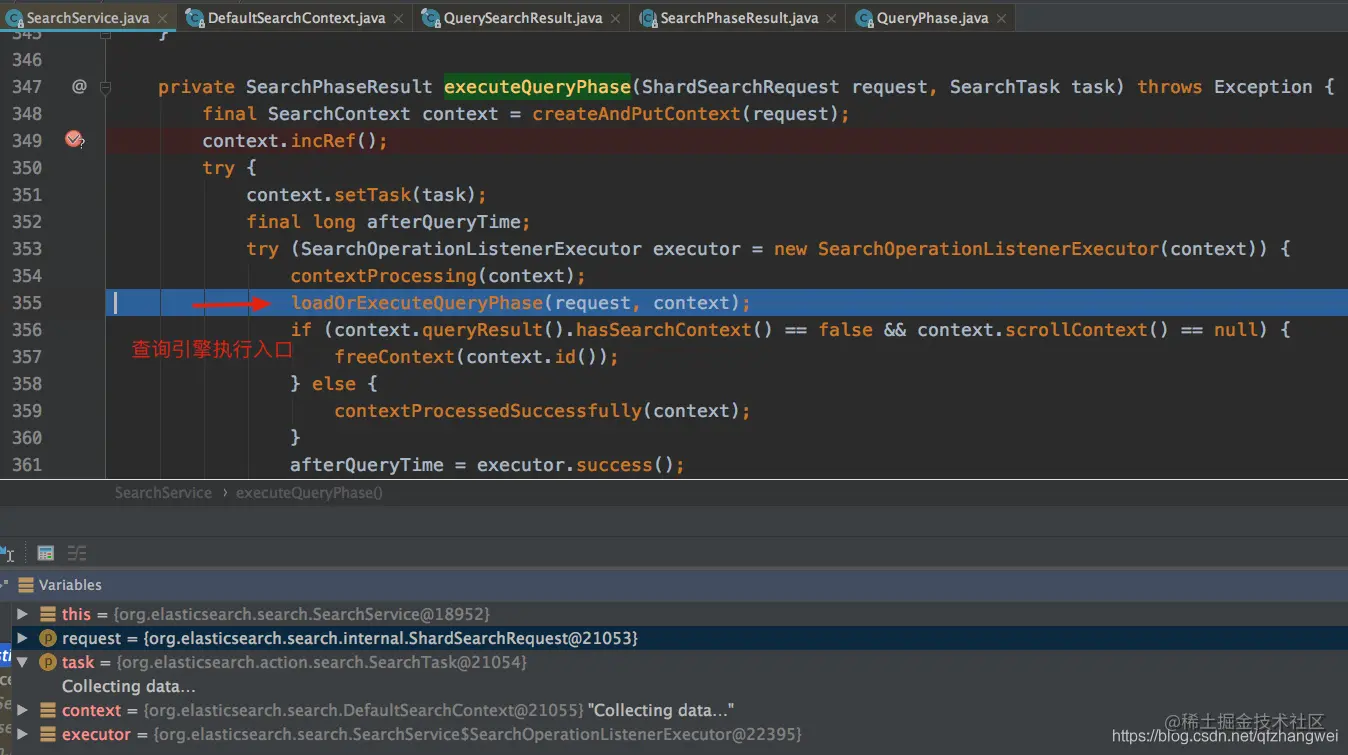Click SearchService in the breadcrumb bar
The width and height of the screenshot is (1348, 755).
(163, 492)
